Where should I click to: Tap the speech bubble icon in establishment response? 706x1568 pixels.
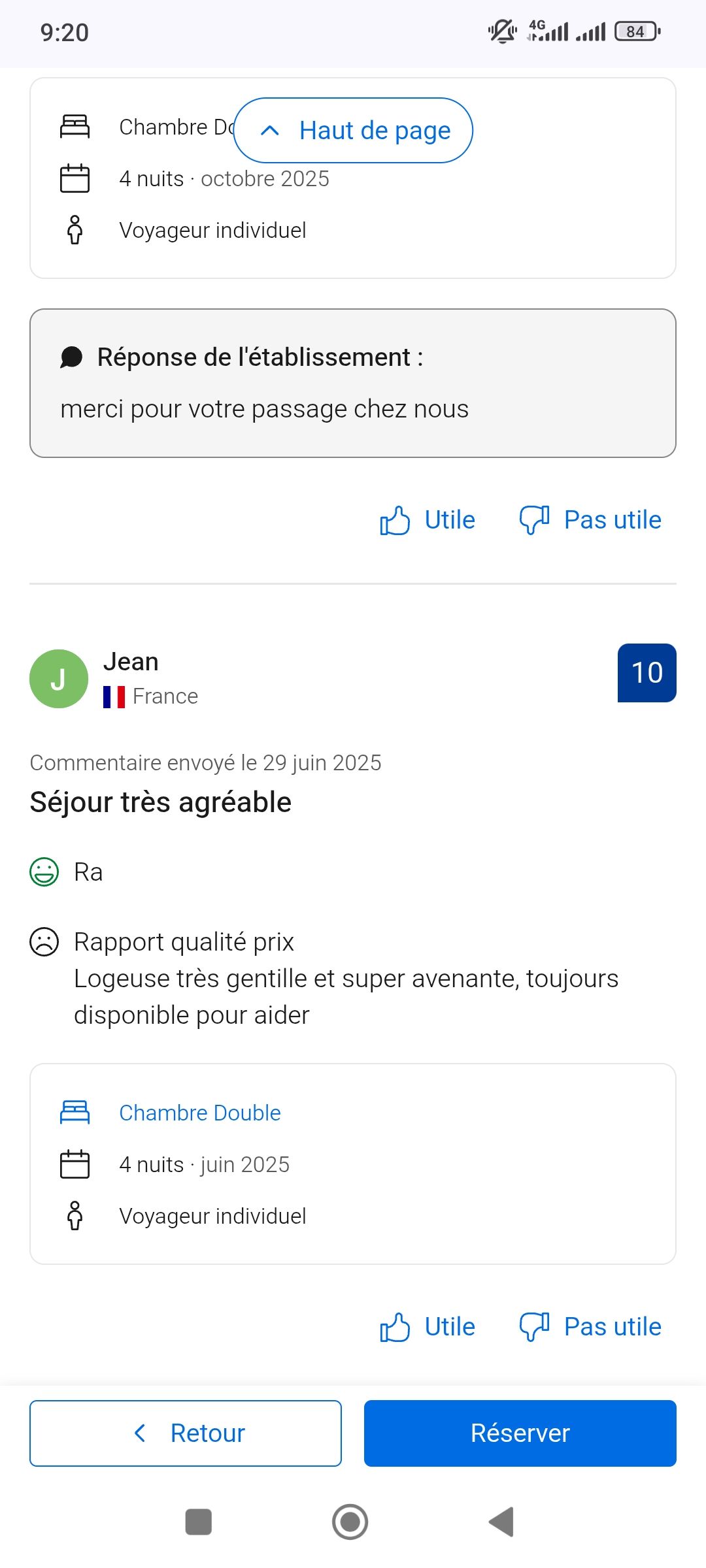(71, 357)
